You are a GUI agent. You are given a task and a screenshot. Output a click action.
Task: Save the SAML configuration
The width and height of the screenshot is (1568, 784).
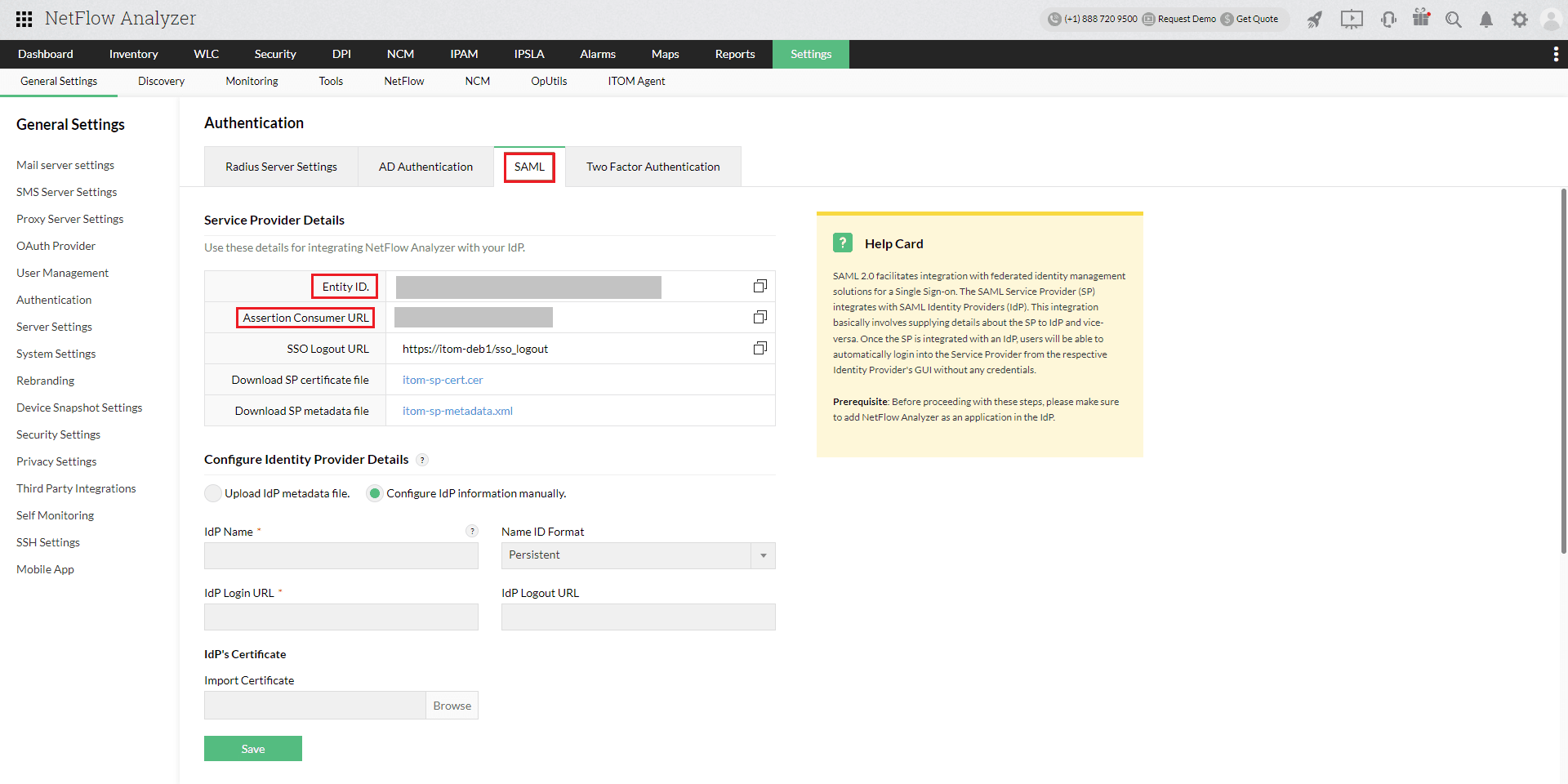253,749
